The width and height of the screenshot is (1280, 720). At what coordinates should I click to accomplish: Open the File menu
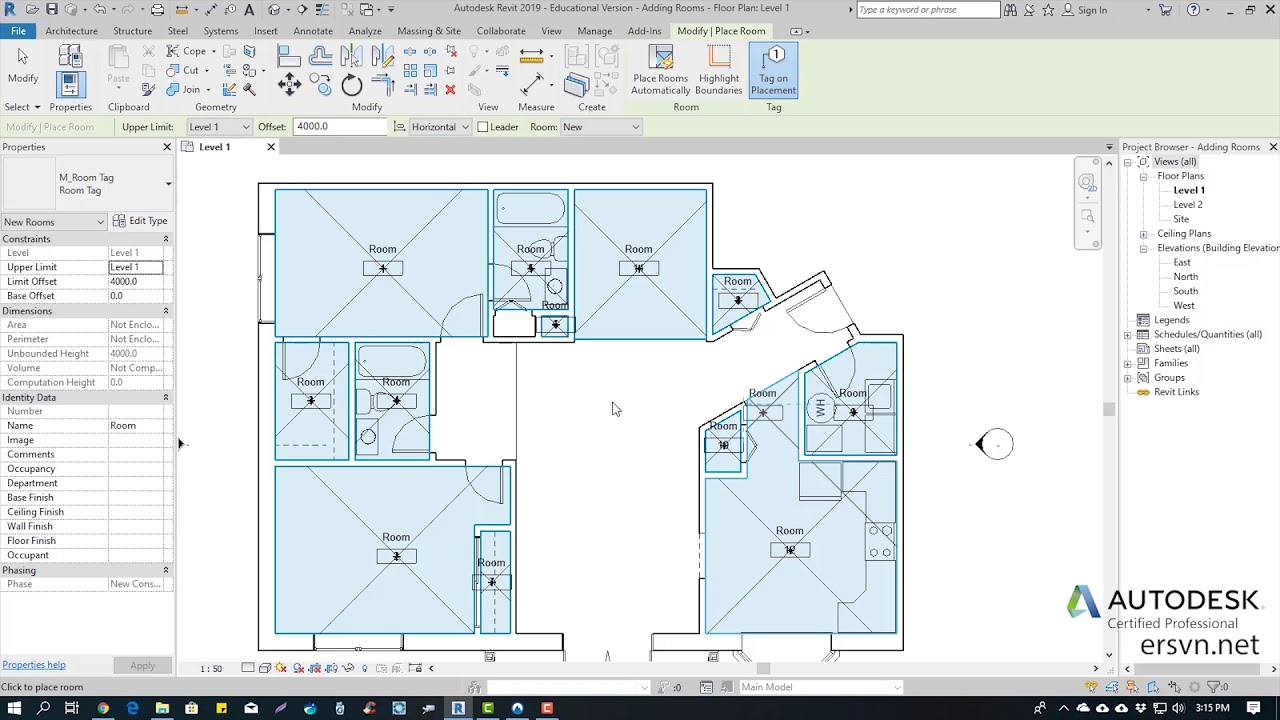point(18,31)
